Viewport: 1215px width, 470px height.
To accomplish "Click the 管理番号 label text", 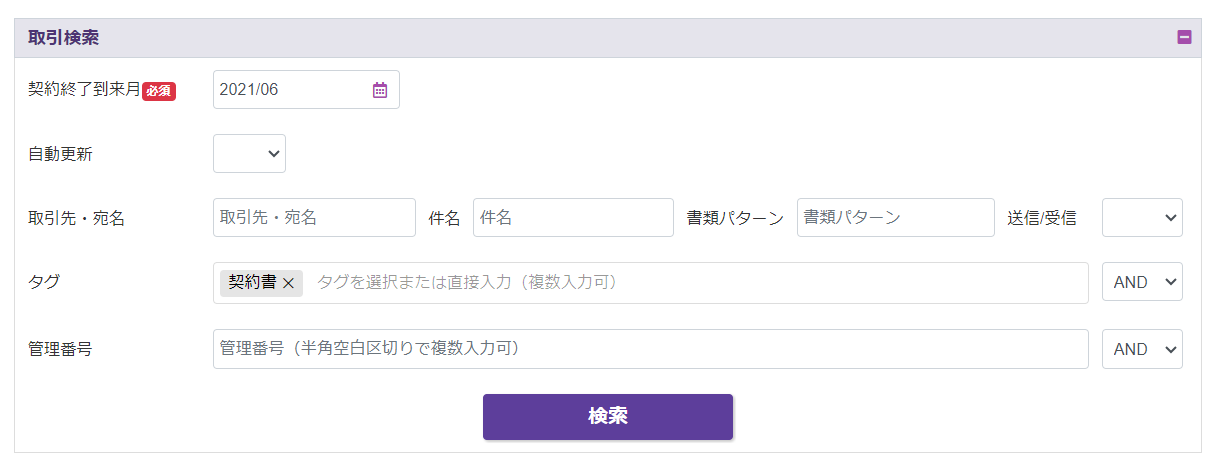I will [x=60, y=350].
